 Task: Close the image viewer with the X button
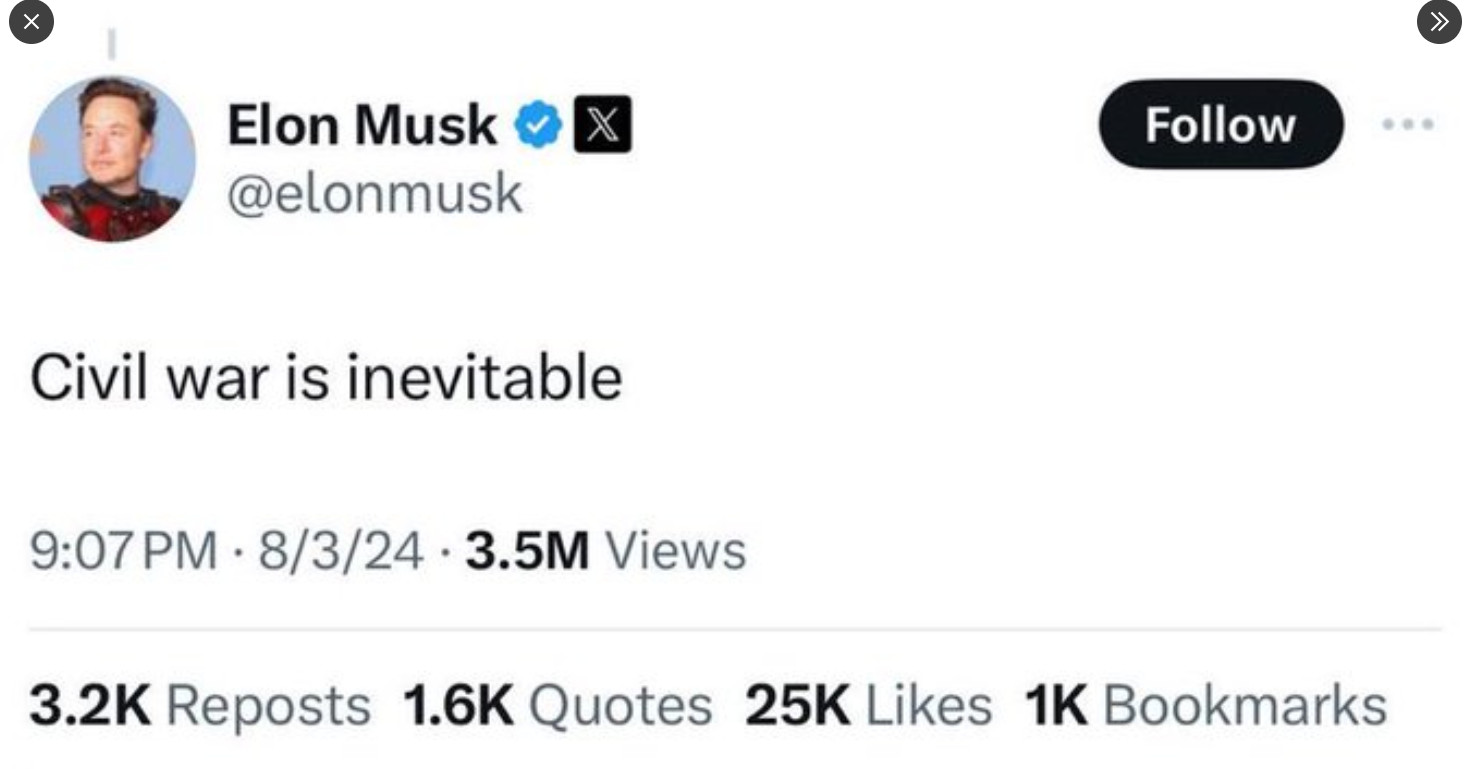click(31, 23)
